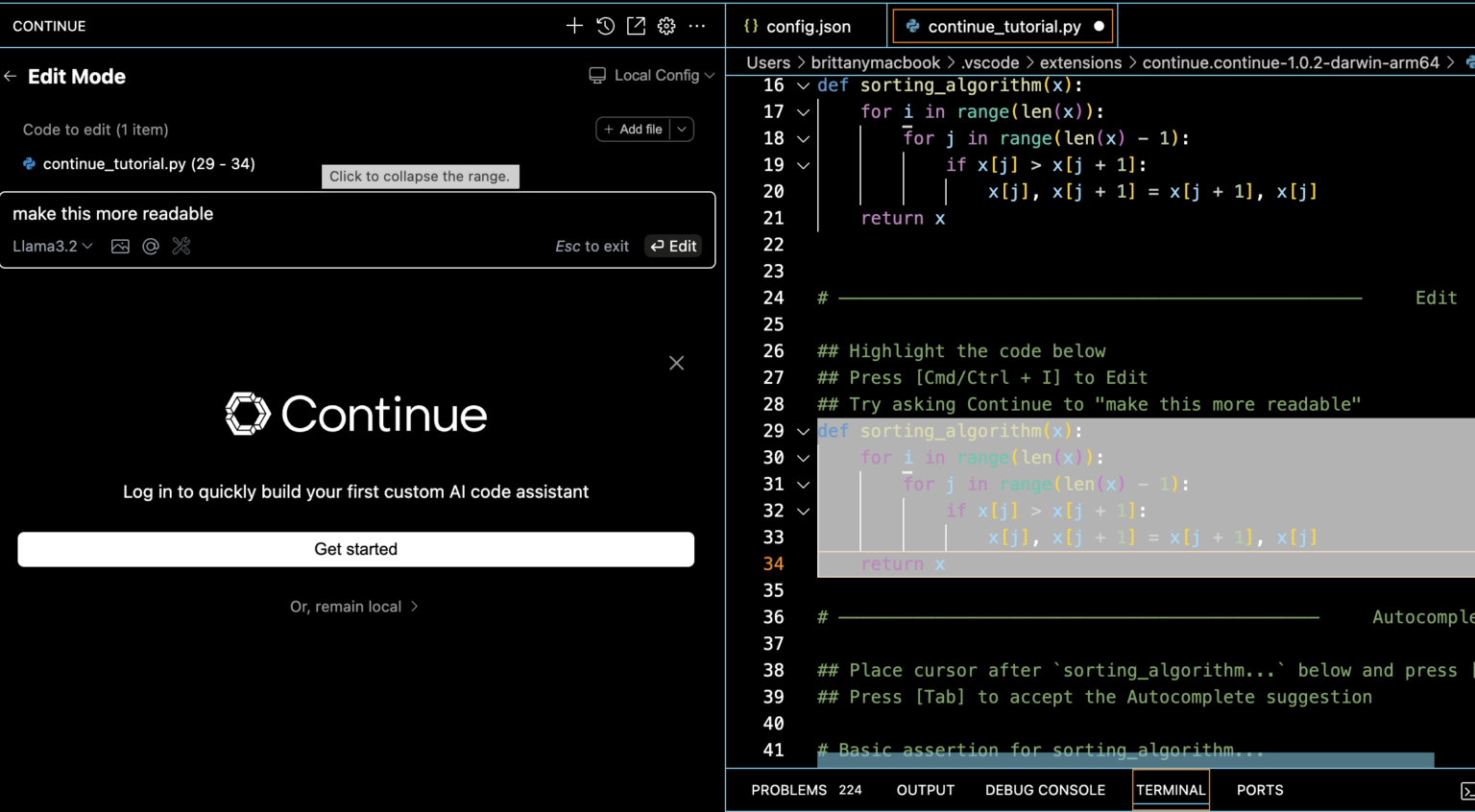Fold the if block at line 32
1475x812 pixels.
point(804,512)
